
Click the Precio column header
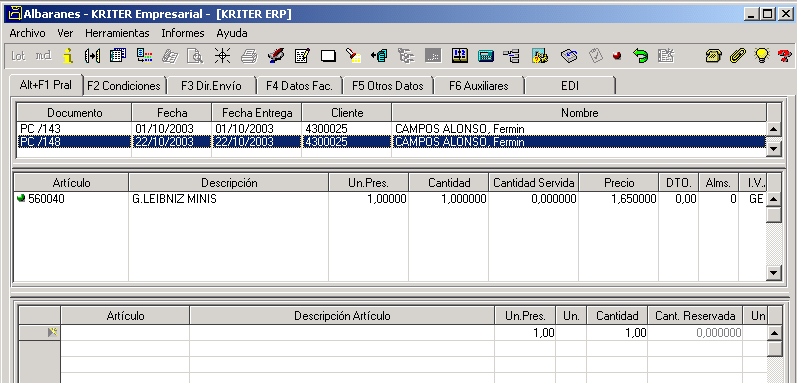point(619,183)
